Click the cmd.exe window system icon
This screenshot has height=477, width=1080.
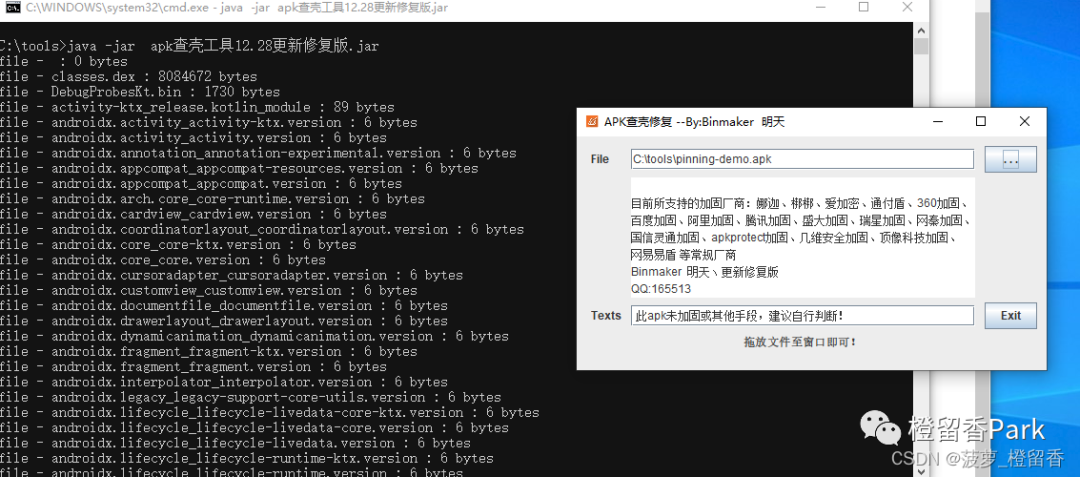click(10, 8)
